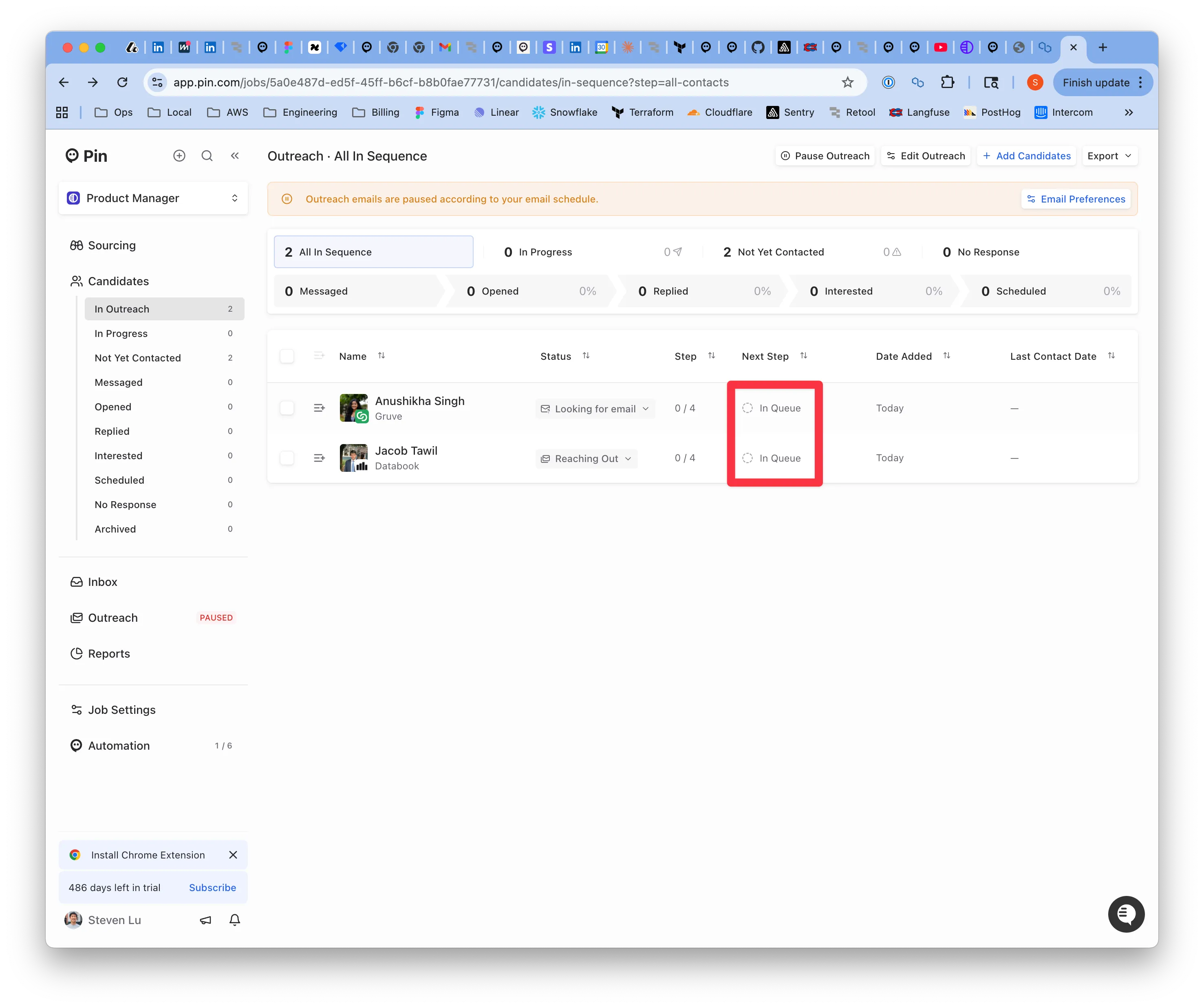Open Jacob Tawil's profile photo
The height and width of the screenshot is (1008, 1204).
(x=353, y=458)
